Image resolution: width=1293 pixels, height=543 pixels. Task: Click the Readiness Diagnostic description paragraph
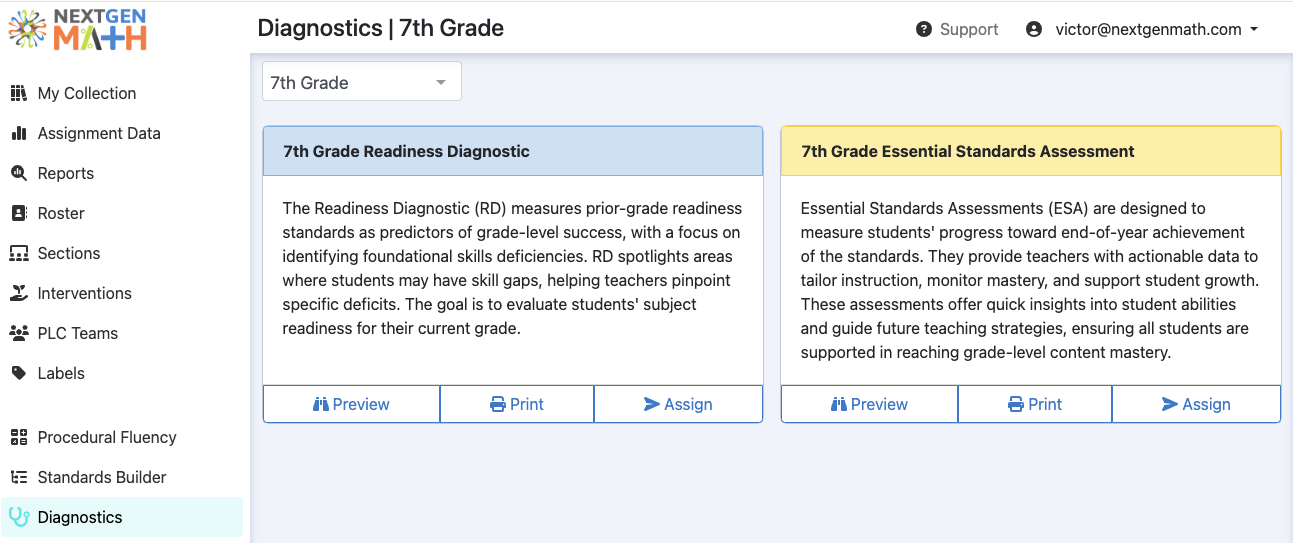click(x=512, y=268)
